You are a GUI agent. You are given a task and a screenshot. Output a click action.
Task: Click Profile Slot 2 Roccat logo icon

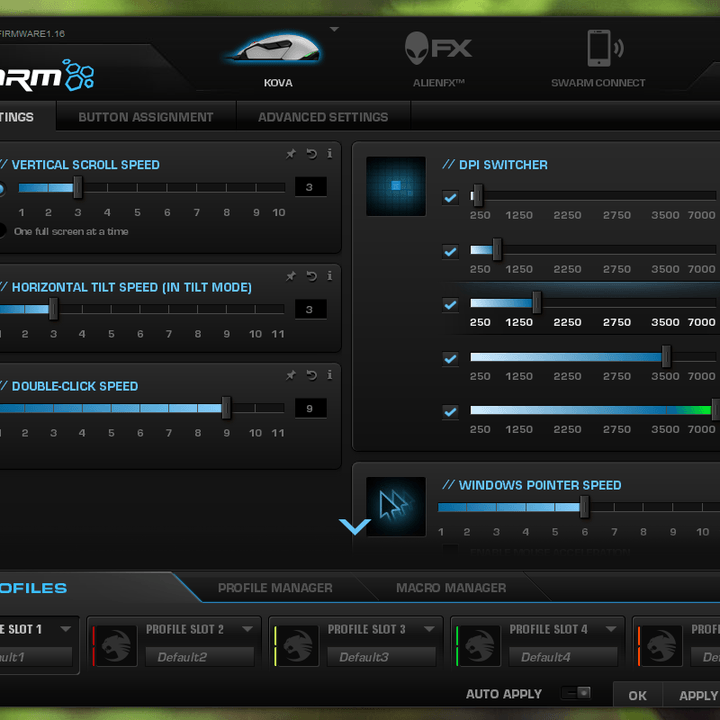(115, 646)
